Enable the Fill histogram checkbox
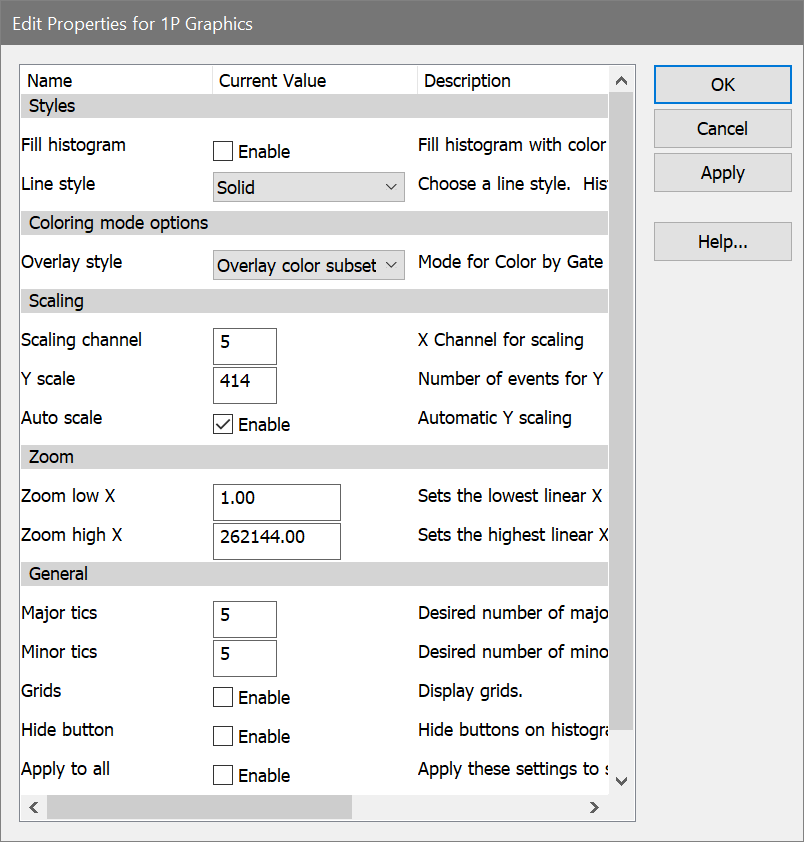 coord(223,152)
